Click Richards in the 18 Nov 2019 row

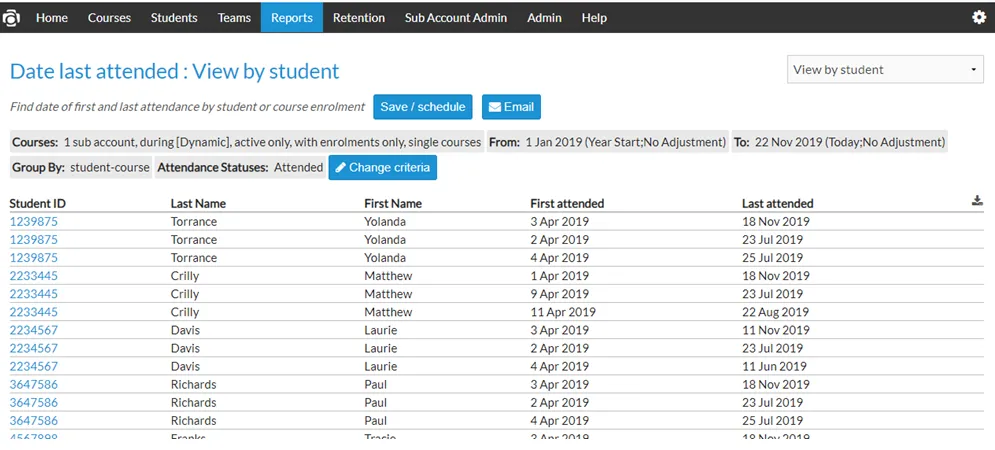click(x=194, y=385)
